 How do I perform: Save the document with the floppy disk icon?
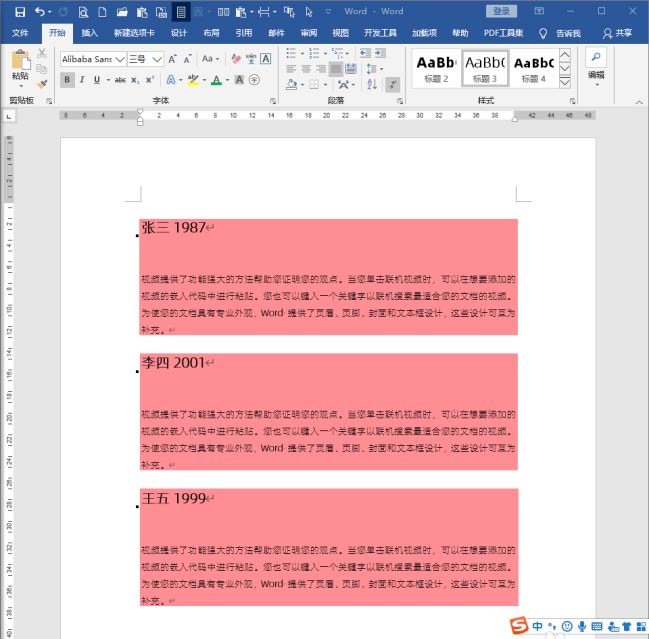19,12
